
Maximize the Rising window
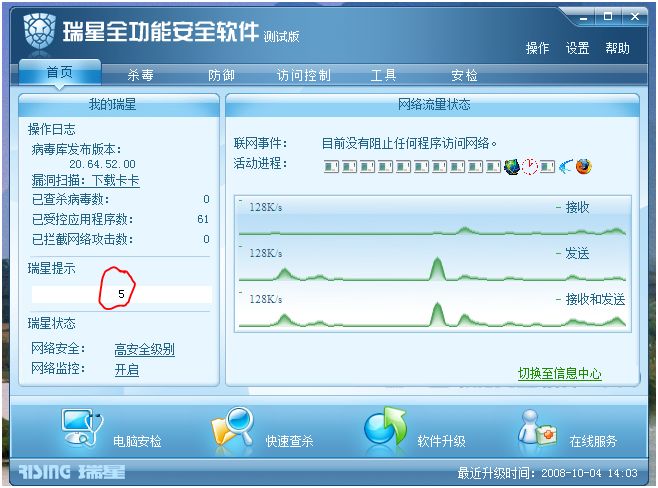click(x=608, y=17)
